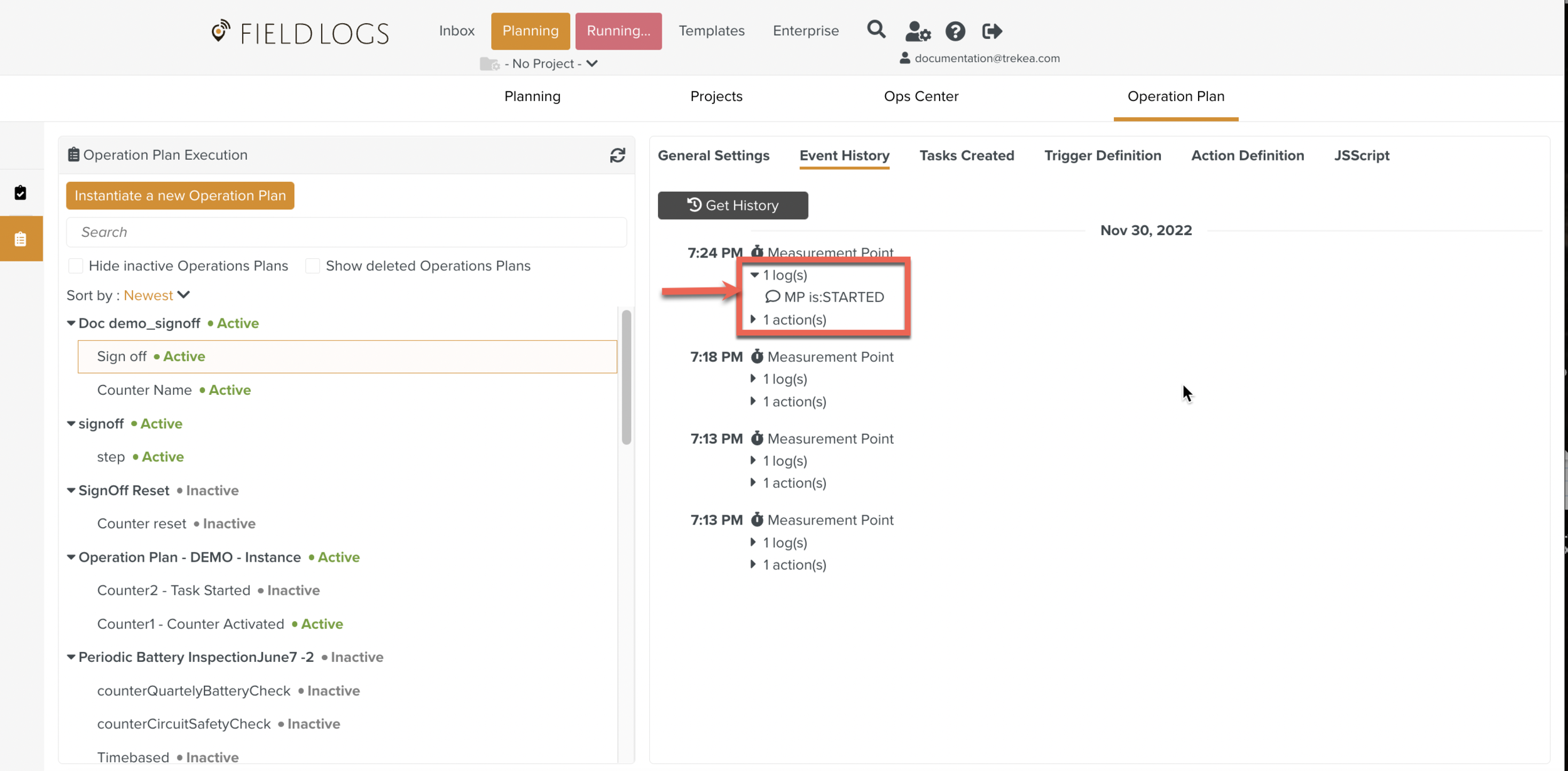
Task: Open the Tasks Created tab
Action: pos(967,155)
